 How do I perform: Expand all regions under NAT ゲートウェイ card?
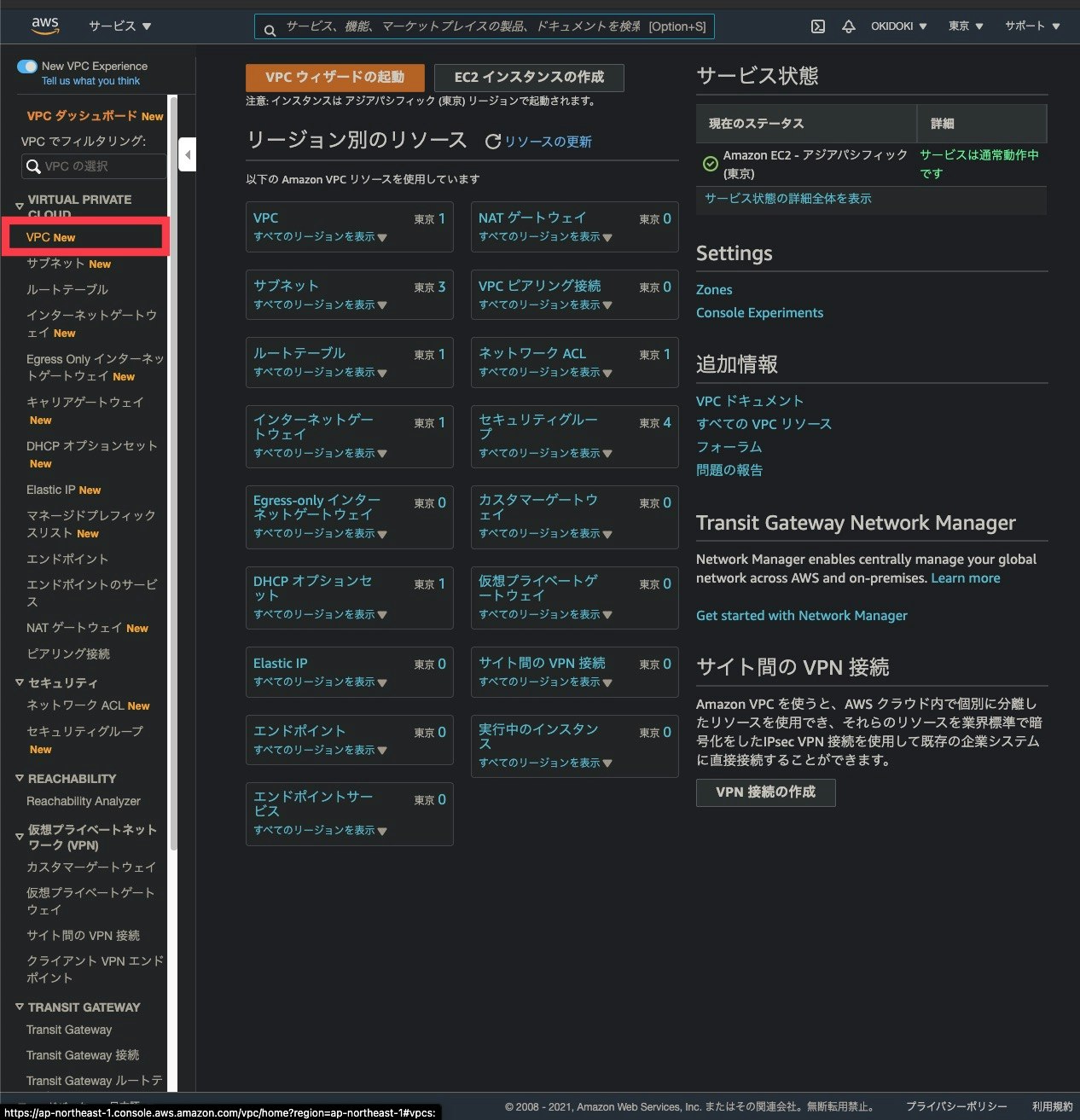[x=545, y=237]
